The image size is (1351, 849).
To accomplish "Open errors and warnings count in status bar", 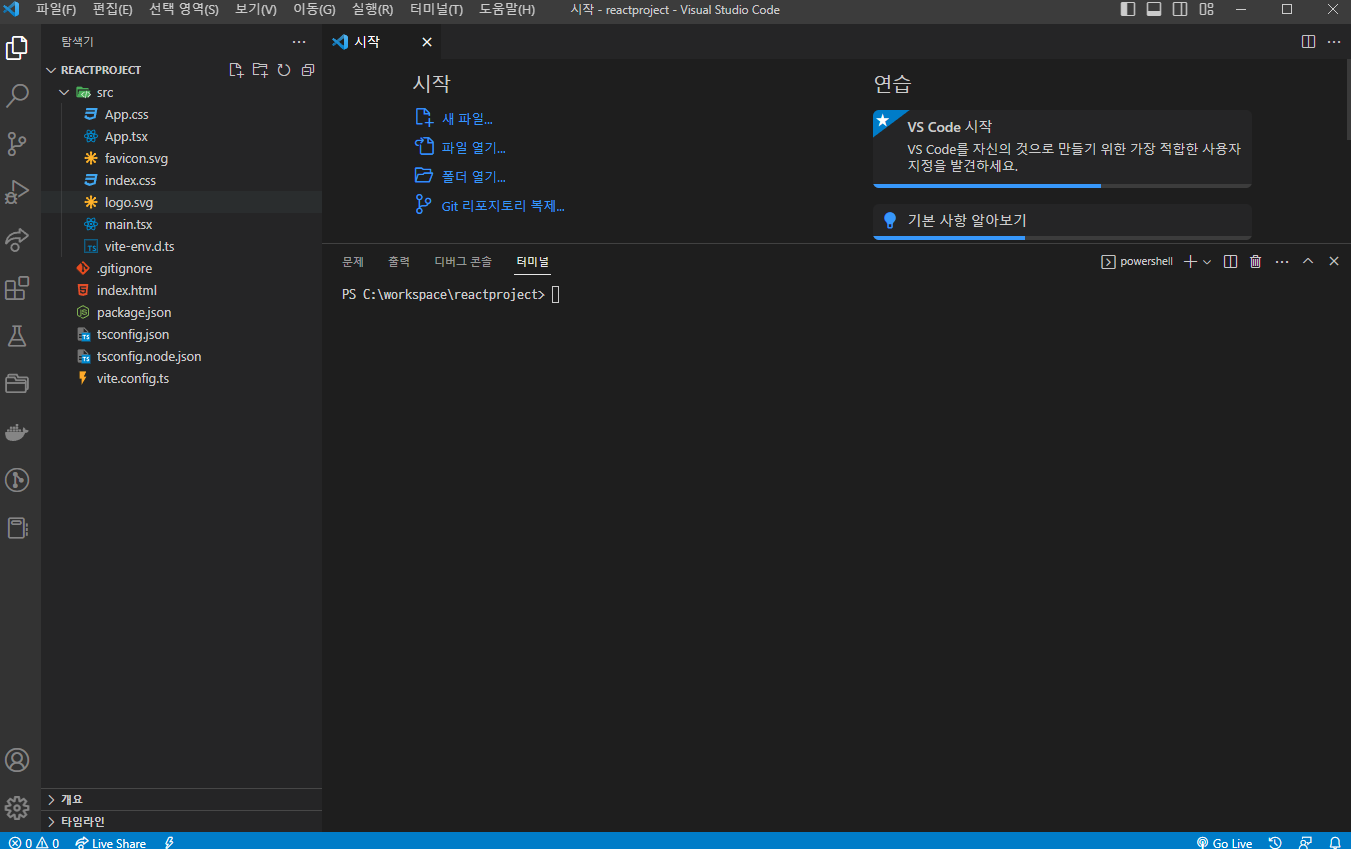I will tap(34, 843).
